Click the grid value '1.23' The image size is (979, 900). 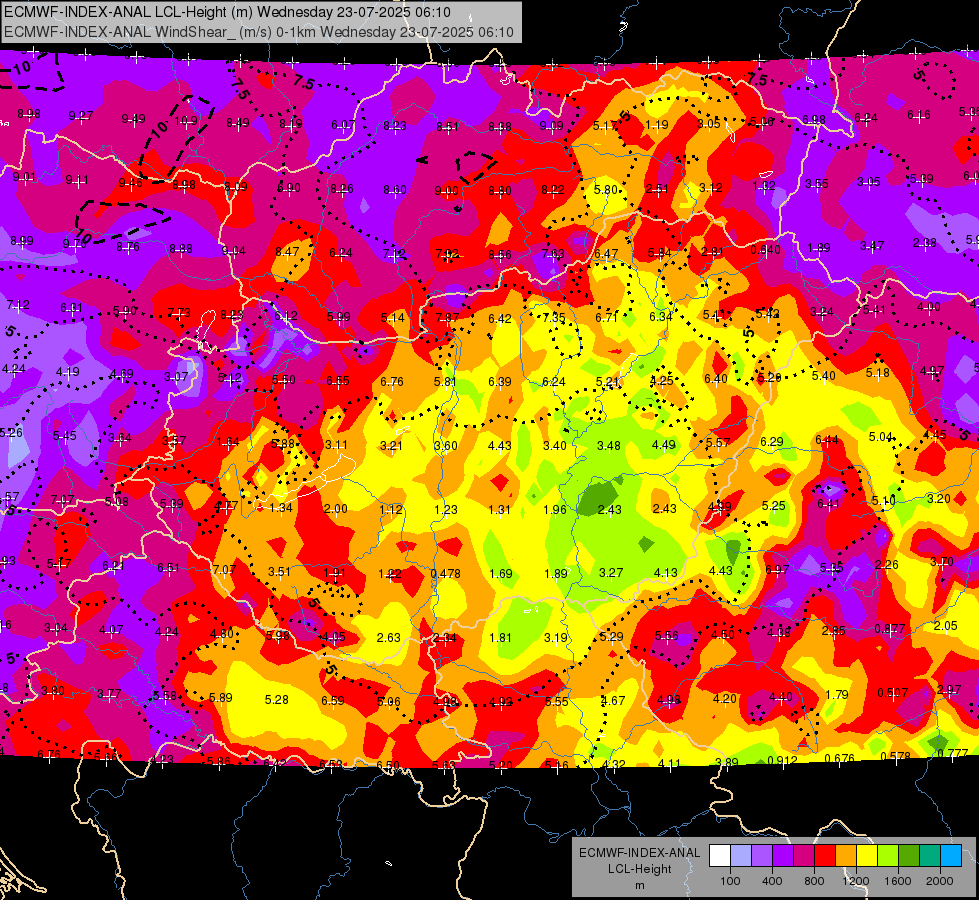click(x=446, y=509)
